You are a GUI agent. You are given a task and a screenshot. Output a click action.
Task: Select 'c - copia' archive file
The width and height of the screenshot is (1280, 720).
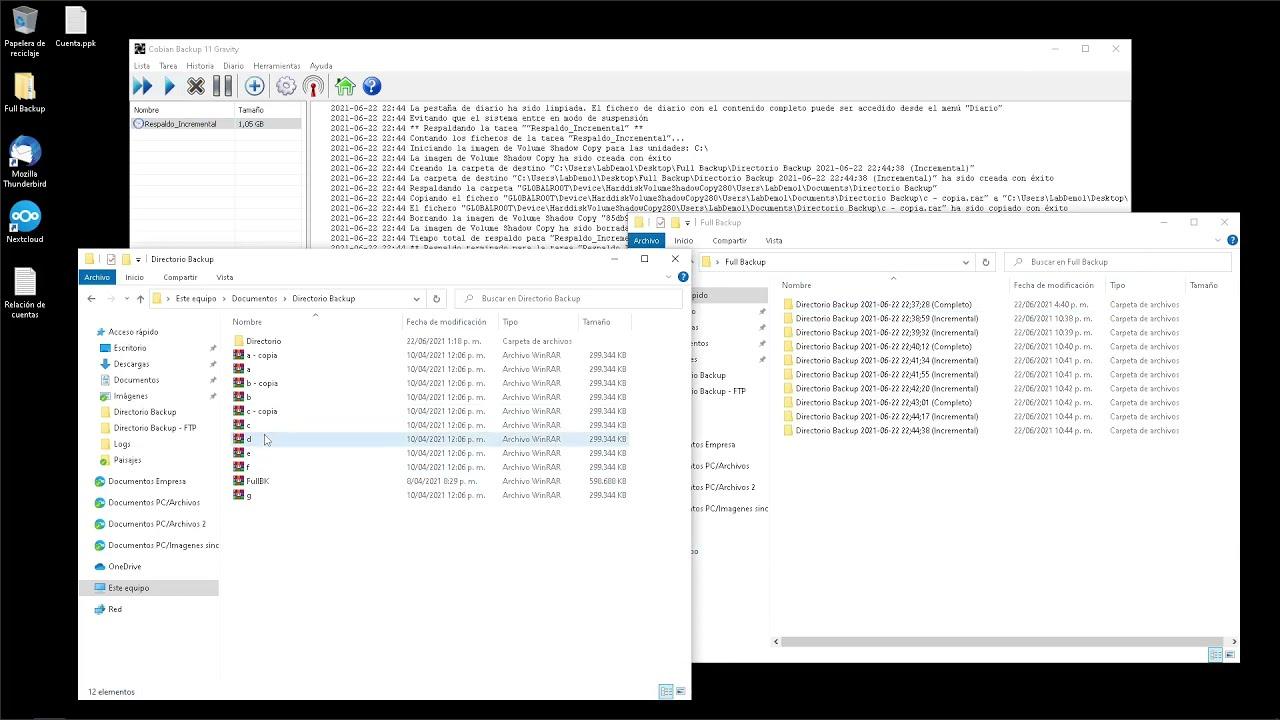[261, 411]
